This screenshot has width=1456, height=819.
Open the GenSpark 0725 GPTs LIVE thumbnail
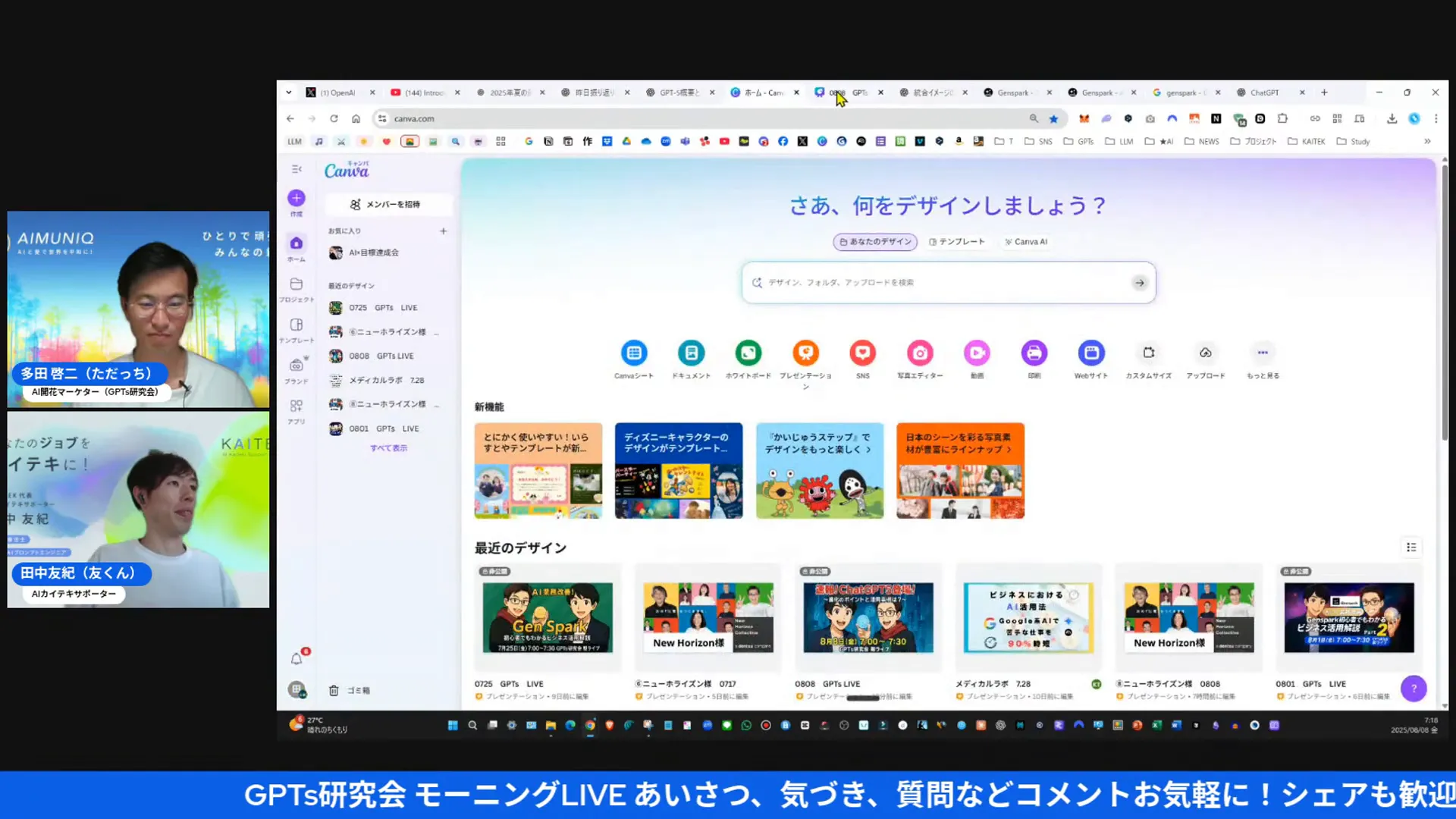pos(548,617)
